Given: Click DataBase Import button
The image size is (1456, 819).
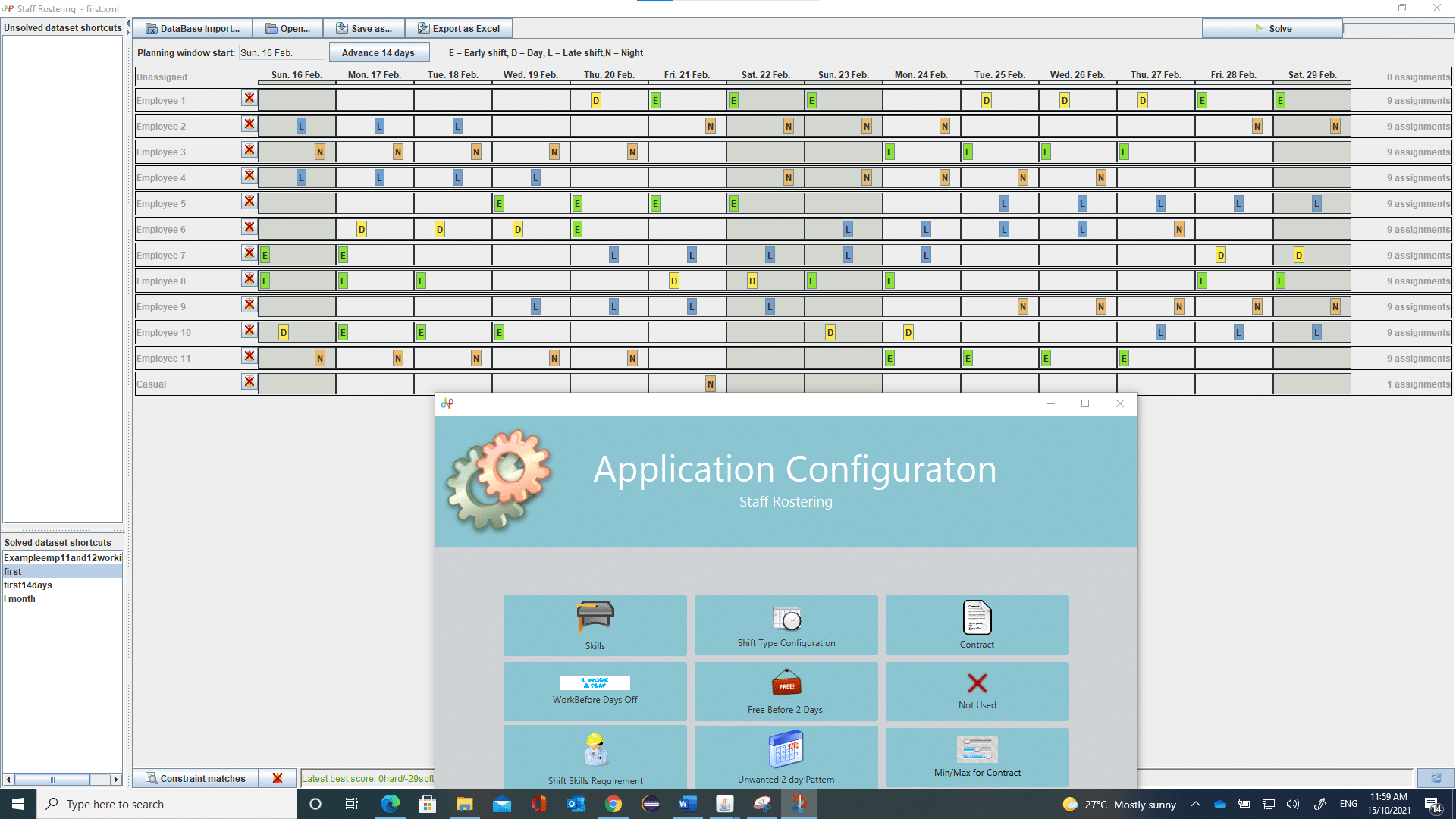Looking at the screenshot, I should pos(193,28).
